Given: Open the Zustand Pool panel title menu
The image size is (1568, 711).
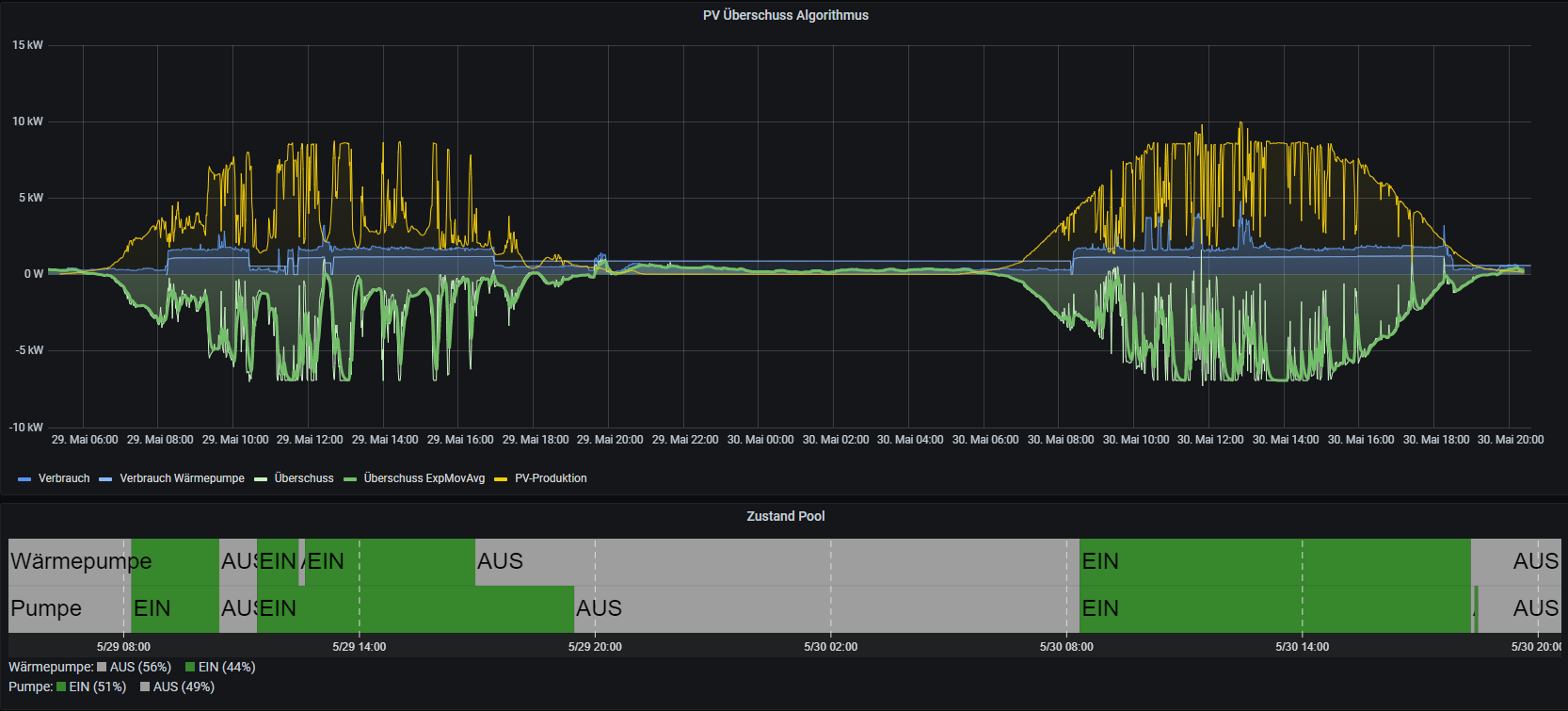Looking at the screenshot, I should [x=785, y=516].
